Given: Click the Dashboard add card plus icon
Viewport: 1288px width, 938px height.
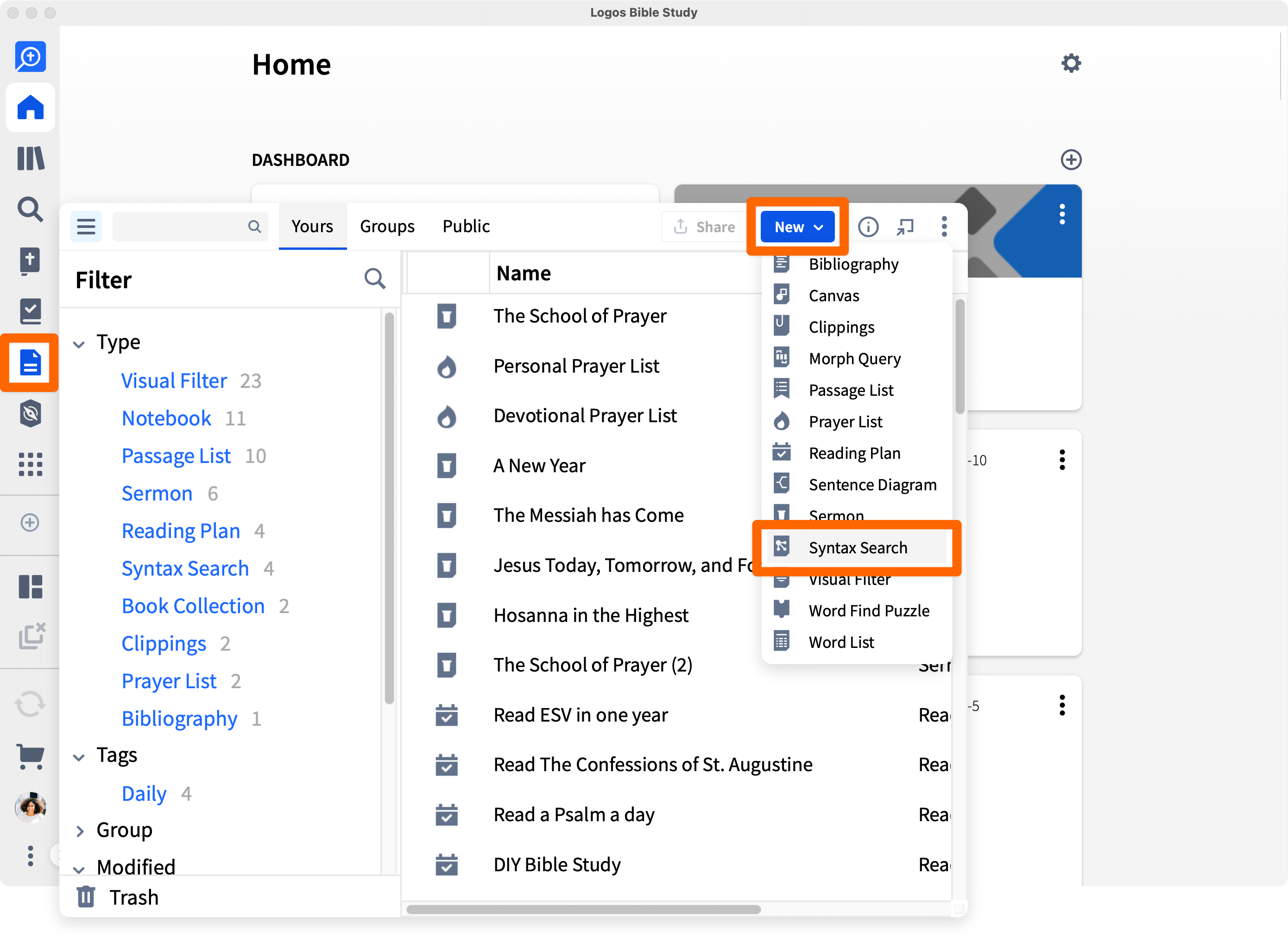Looking at the screenshot, I should pyautogui.click(x=1071, y=159).
